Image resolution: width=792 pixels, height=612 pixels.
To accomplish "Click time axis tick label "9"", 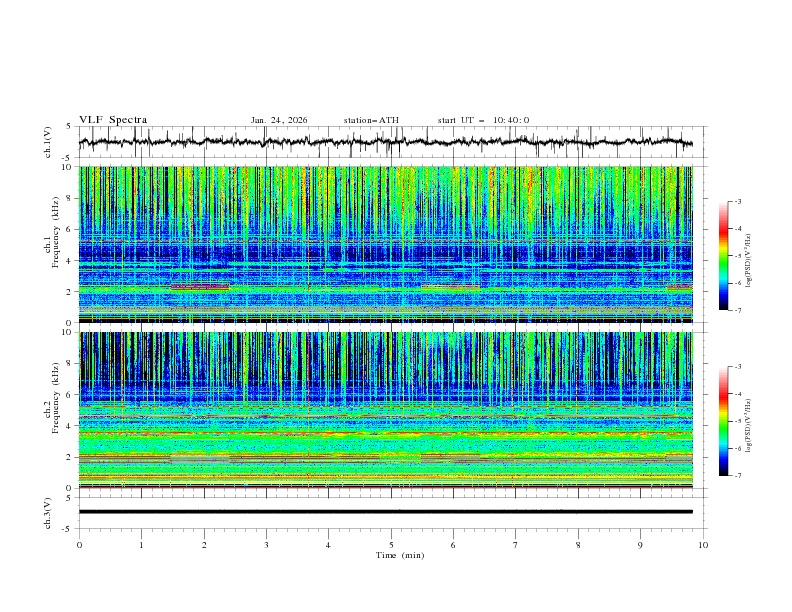I will click(x=640, y=545).
